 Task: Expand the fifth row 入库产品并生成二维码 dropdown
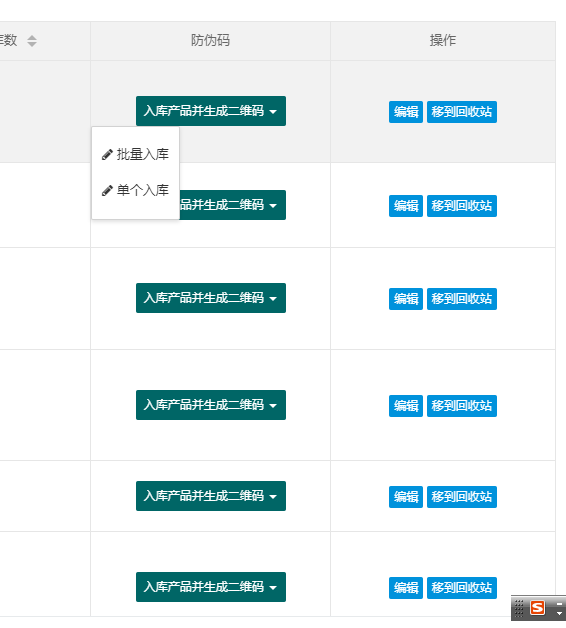click(211, 496)
